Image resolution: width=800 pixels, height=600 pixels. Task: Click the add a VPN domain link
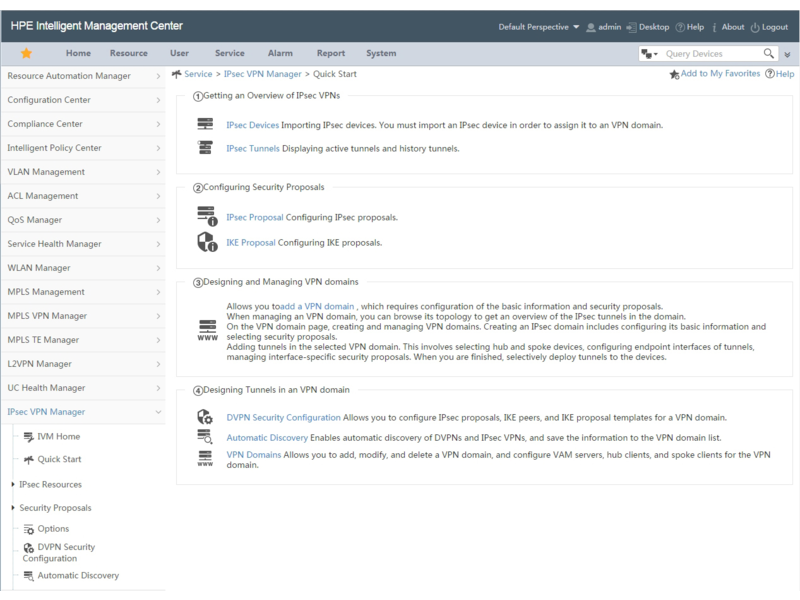point(317,306)
